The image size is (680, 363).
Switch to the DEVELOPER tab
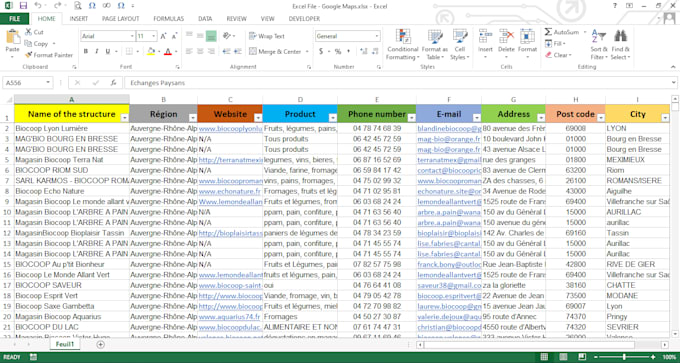[x=304, y=19]
